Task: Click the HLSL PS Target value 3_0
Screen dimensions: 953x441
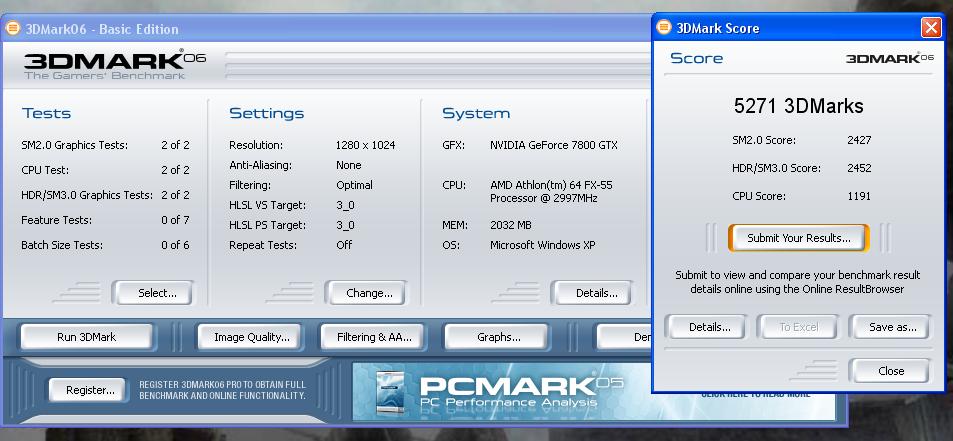Action: 345,225
